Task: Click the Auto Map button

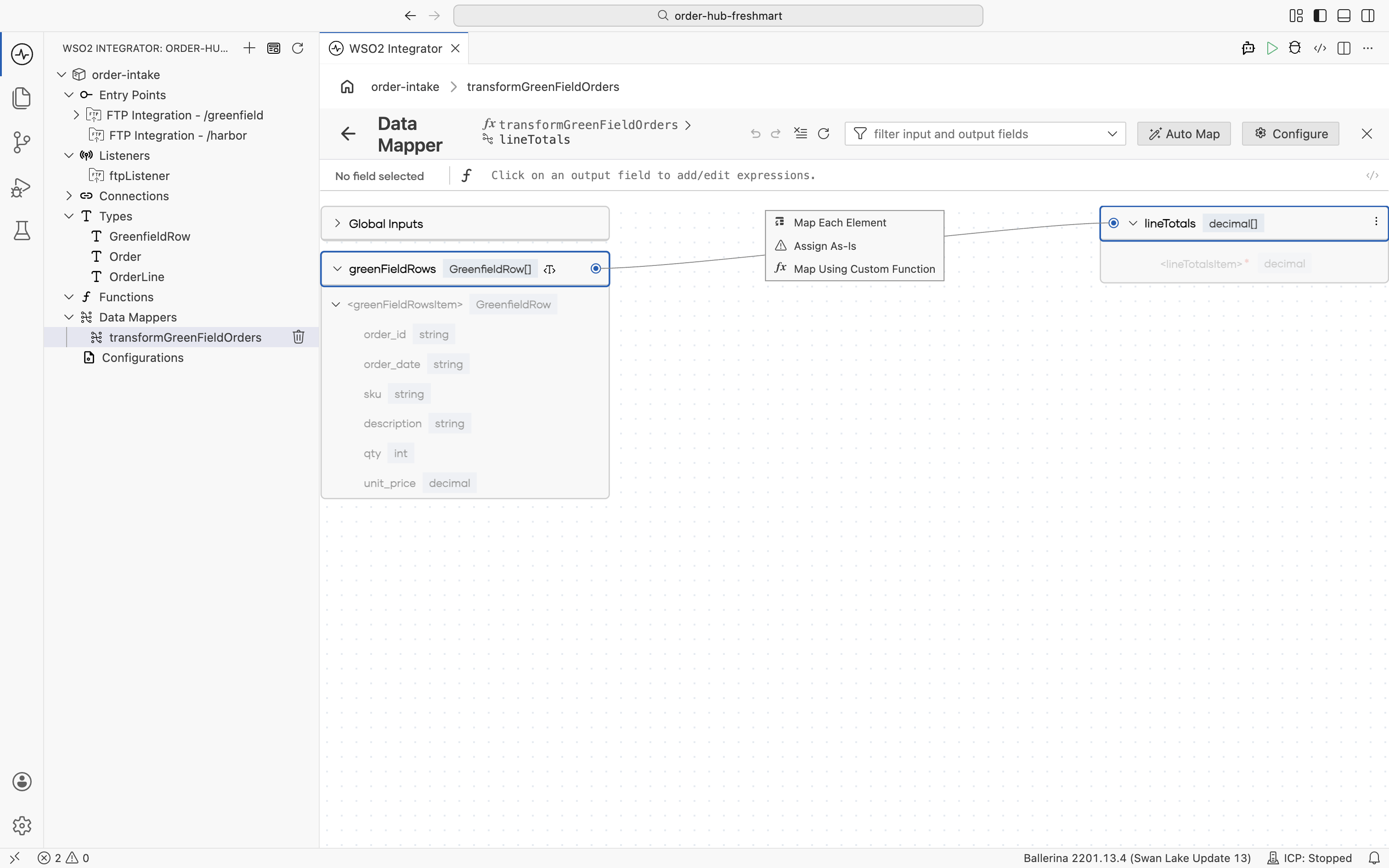Action: coord(1184,134)
